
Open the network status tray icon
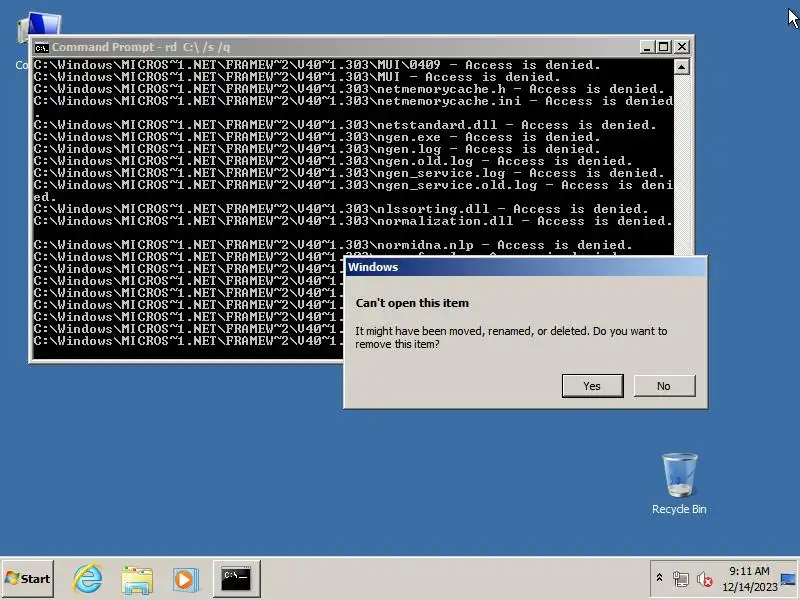click(x=681, y=579)
